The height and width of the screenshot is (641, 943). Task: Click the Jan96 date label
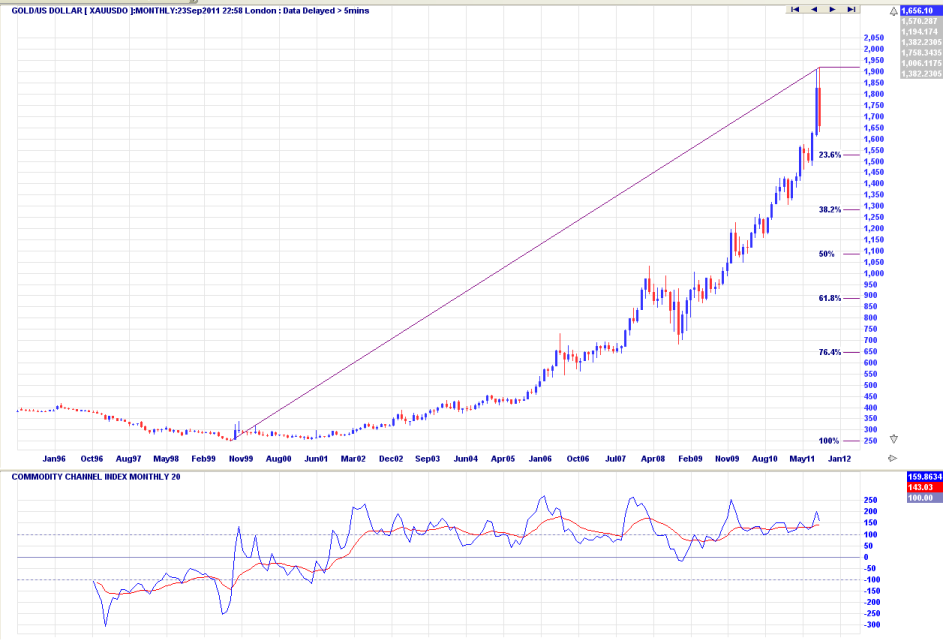click(54, 459)
